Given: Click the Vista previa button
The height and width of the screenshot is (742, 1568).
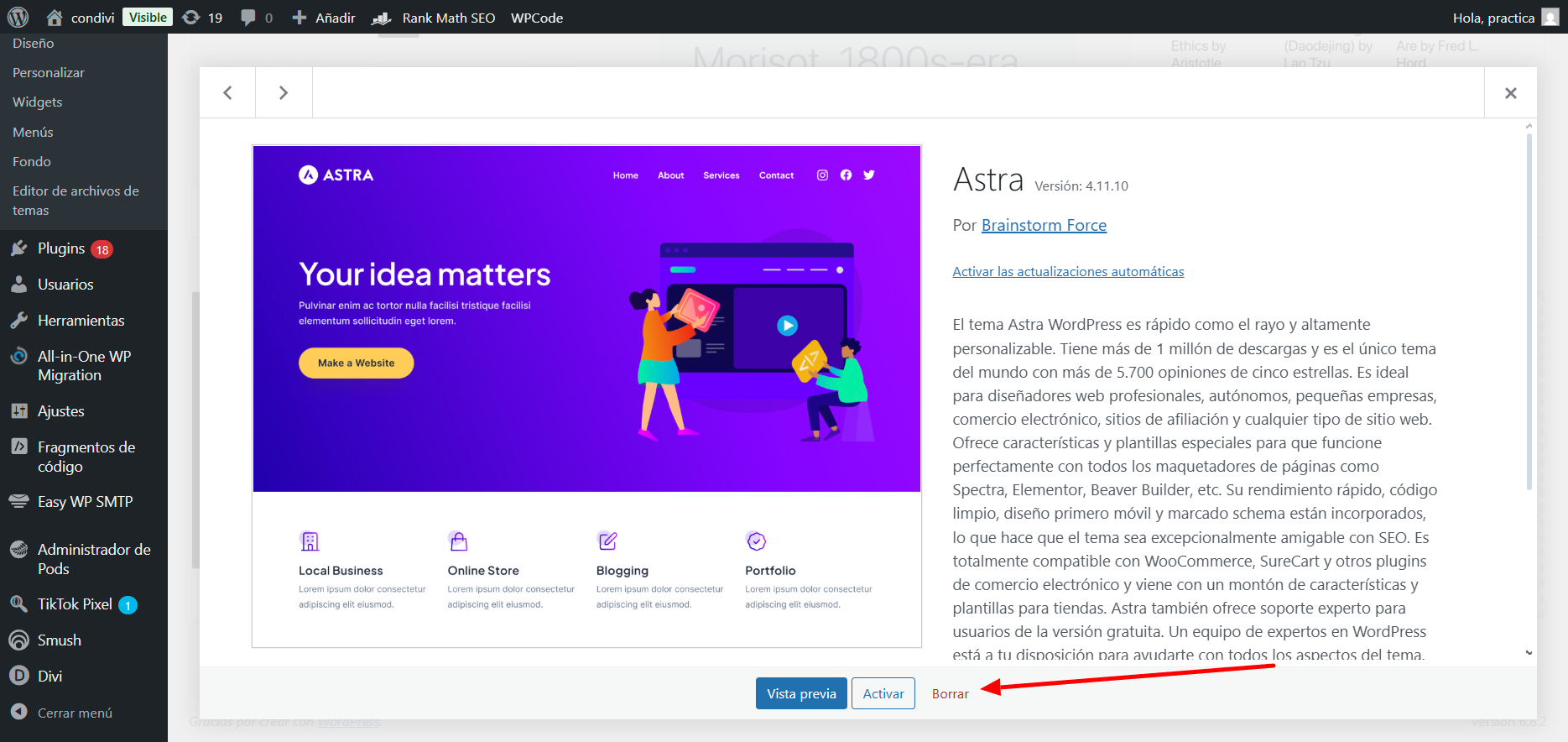Looking at the screenshot, I should click(800, 693).
